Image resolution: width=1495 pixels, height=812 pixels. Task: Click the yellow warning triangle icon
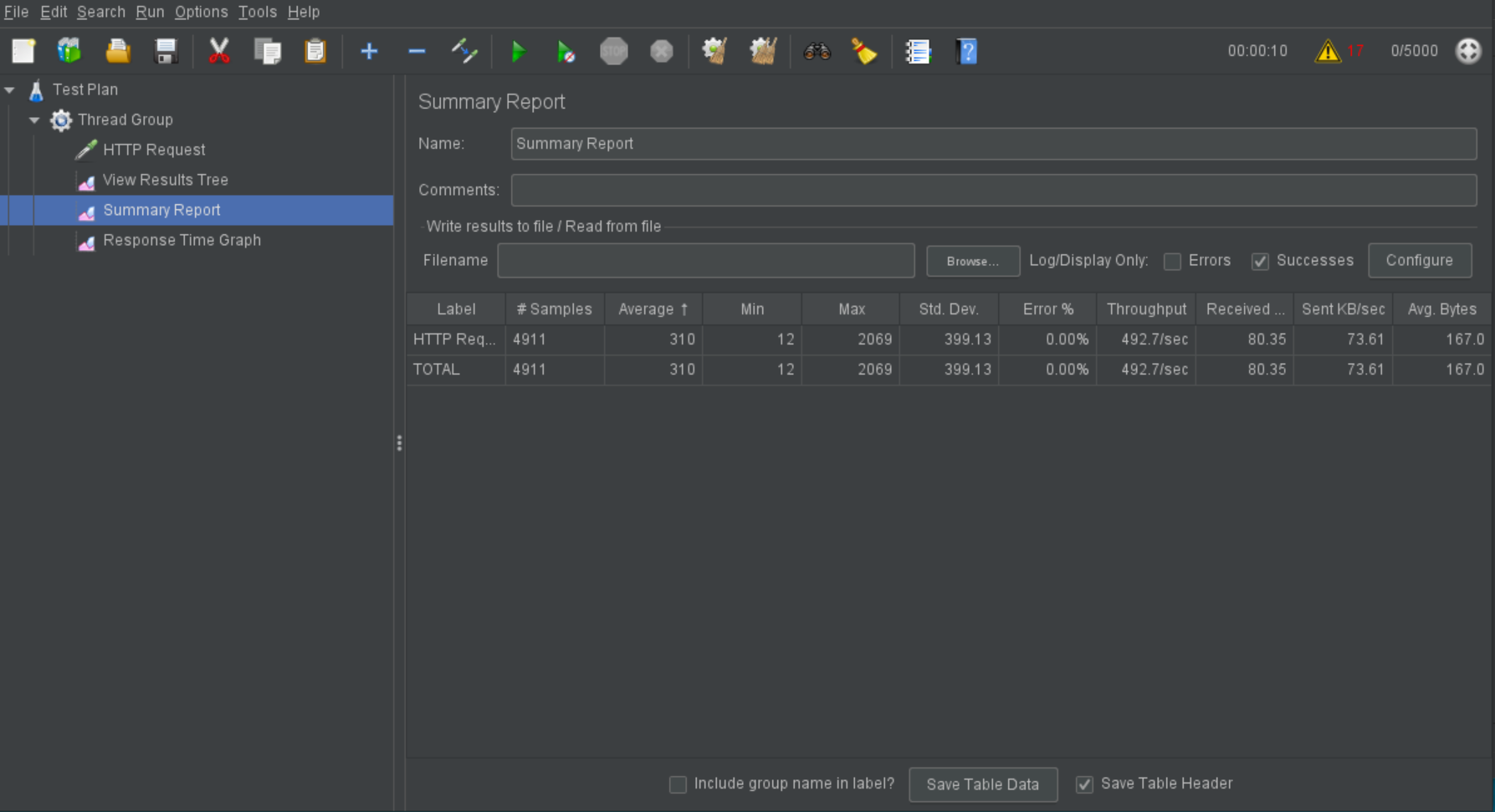(1328, 51)
